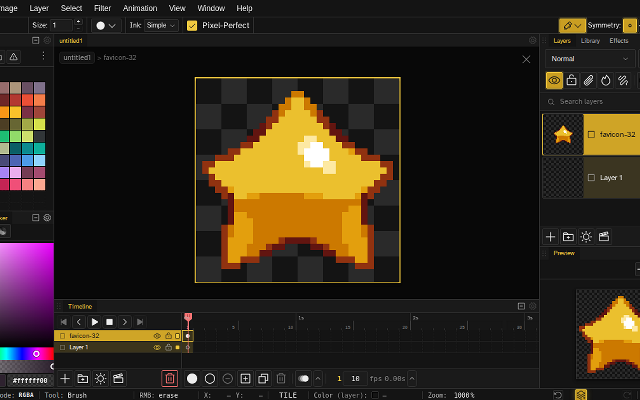640x400 pixels.
Task: Add a new folder group in Layers panel
Action: pyautogui.click(x=568, y=237)
